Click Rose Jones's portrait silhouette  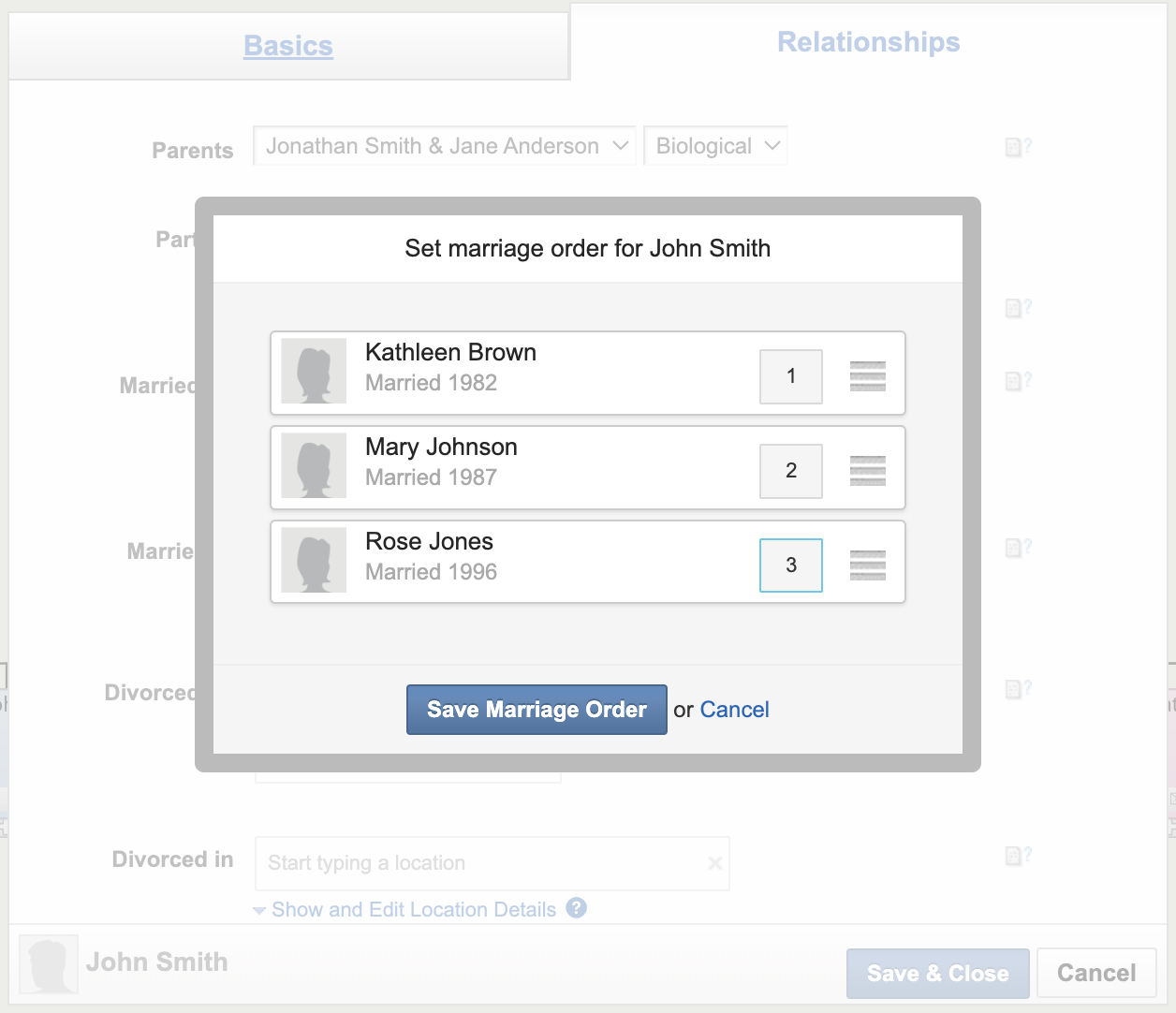click(314, 561)
